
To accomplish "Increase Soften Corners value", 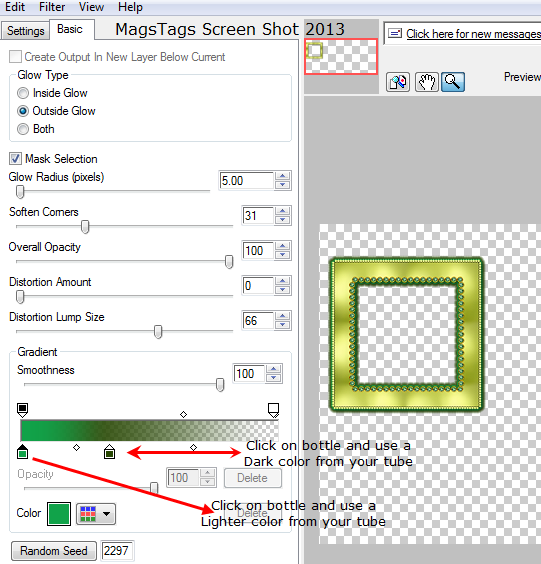I will [283, 211].
